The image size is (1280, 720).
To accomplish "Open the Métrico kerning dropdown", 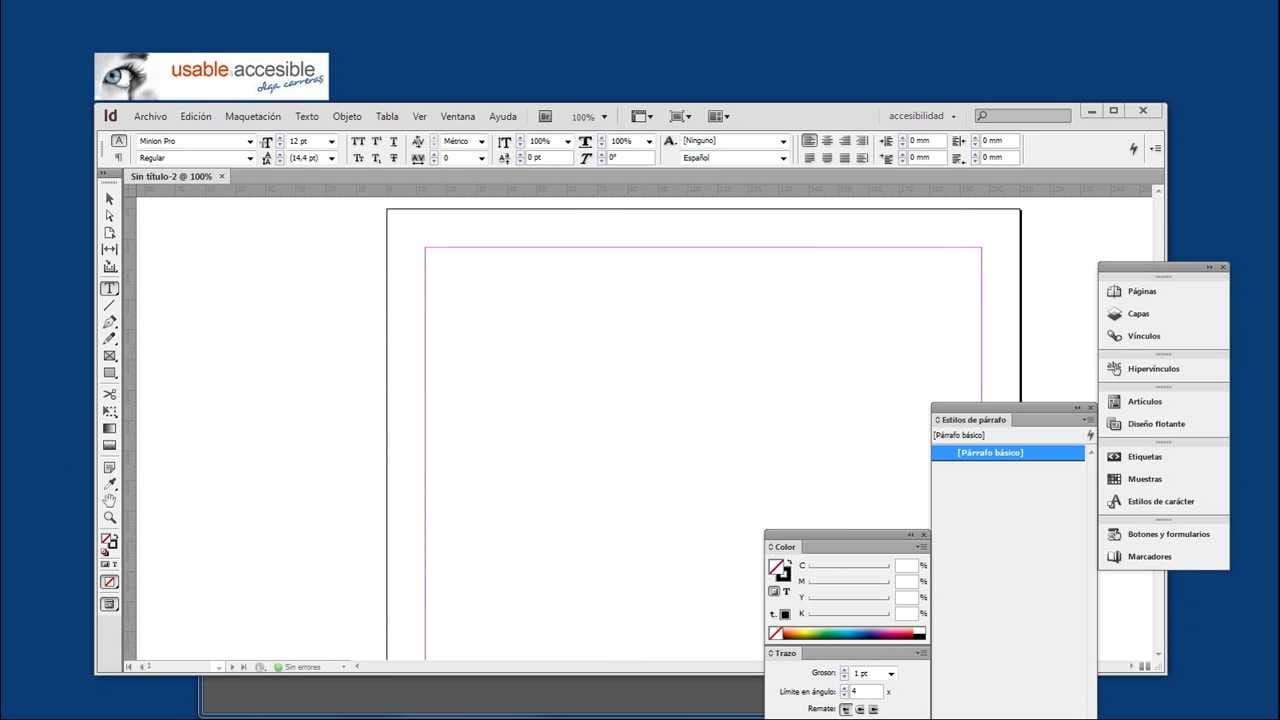I will pyautogui.click(x=481, y=142).
